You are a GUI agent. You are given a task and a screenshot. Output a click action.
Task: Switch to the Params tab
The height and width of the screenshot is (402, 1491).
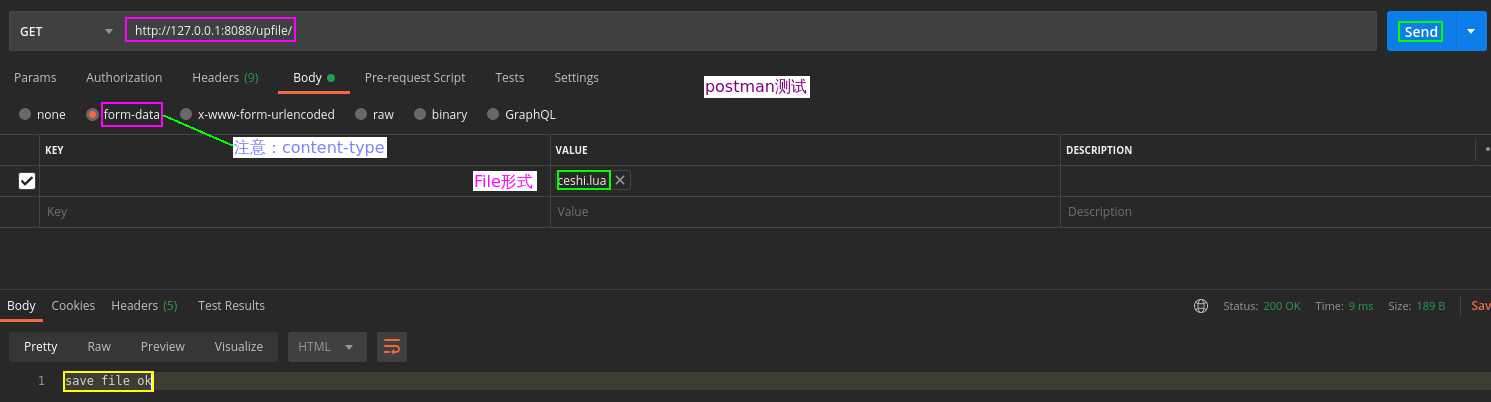35,78
